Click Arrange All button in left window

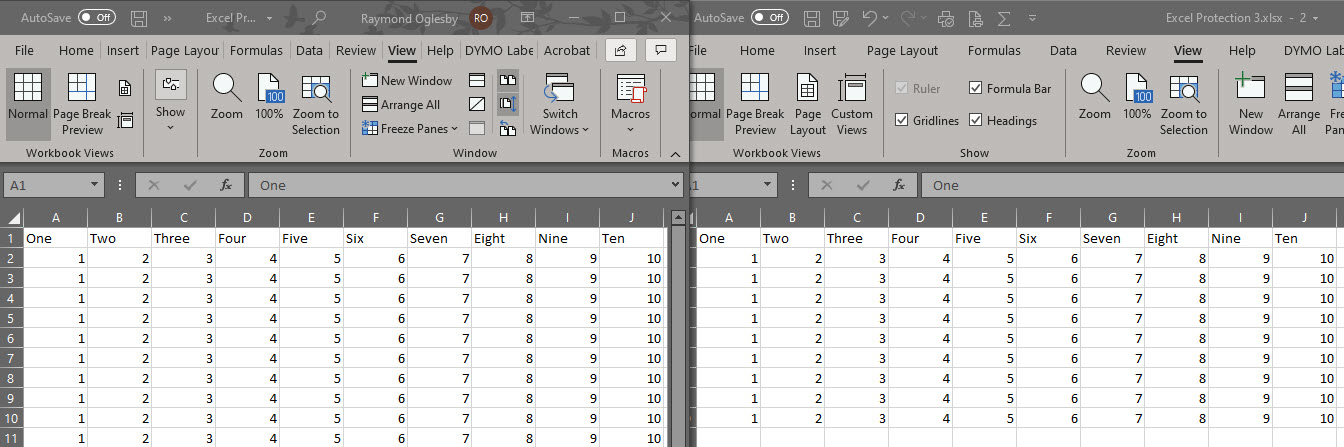click(x=400, y=104)
